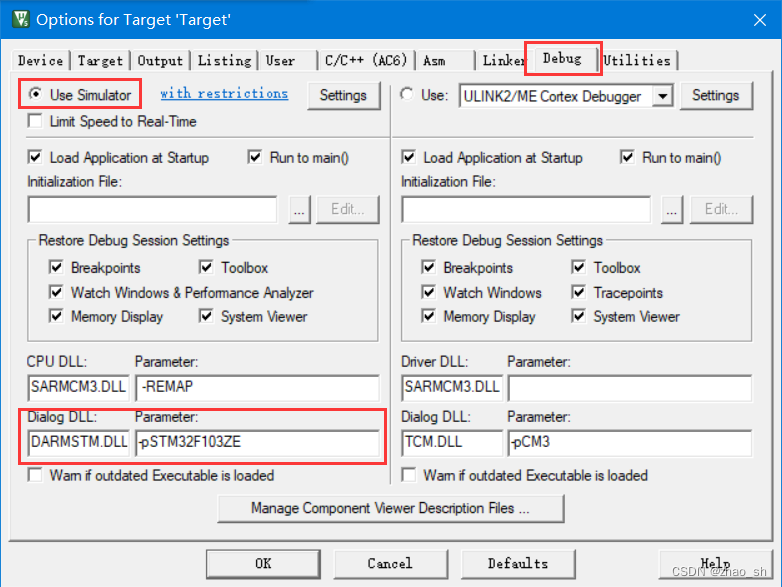
Task: Toggle simulator Load Application at Startup
Action: 35,158
